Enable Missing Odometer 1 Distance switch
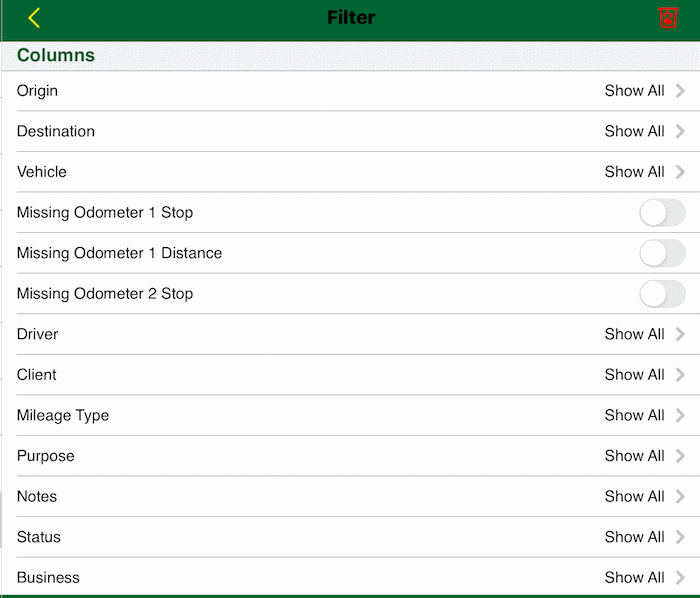Viewport: 700px width, 598px height. click(662, 253)
